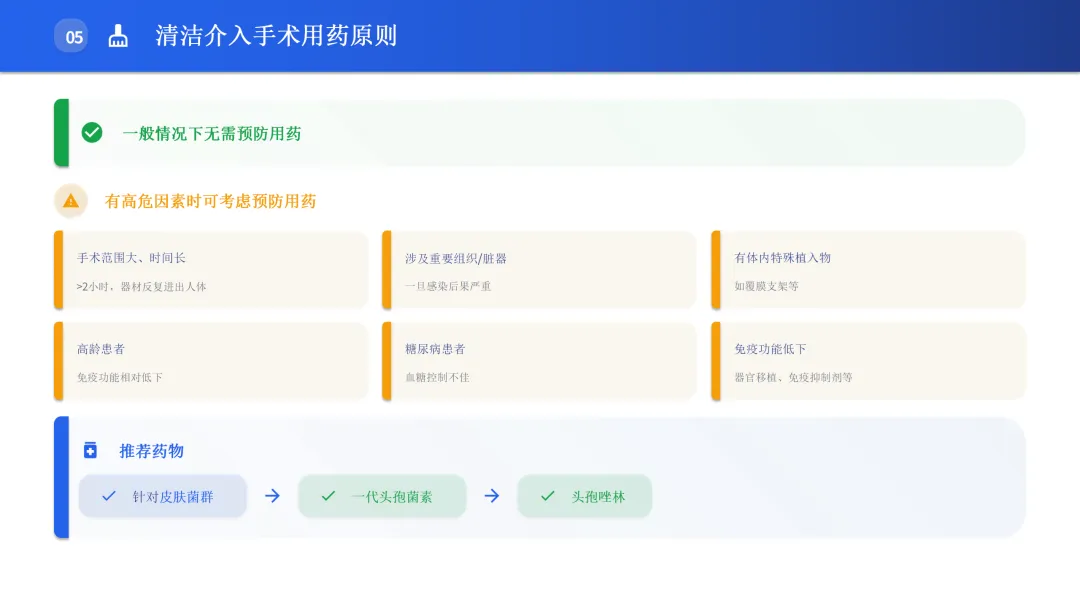Click the blue medicine bottle icon
1080x608 pixels.
(90, 450)
